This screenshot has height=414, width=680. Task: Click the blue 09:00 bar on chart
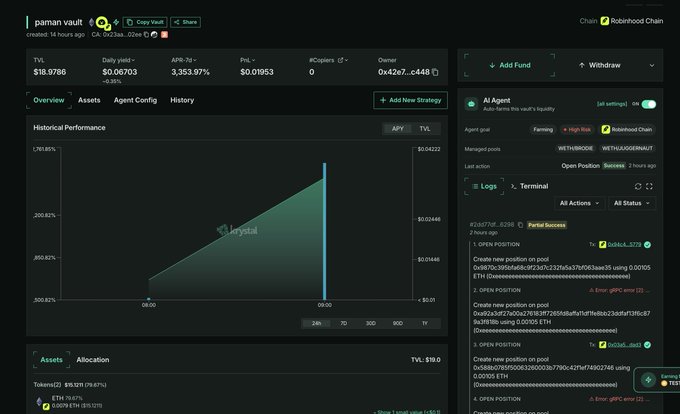(x=324, y=231)
